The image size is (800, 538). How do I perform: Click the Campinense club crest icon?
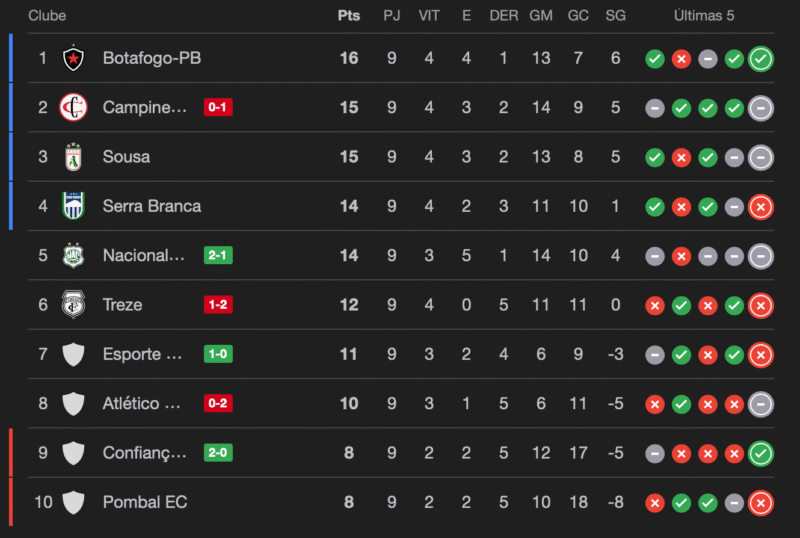(x=72, y=107)
